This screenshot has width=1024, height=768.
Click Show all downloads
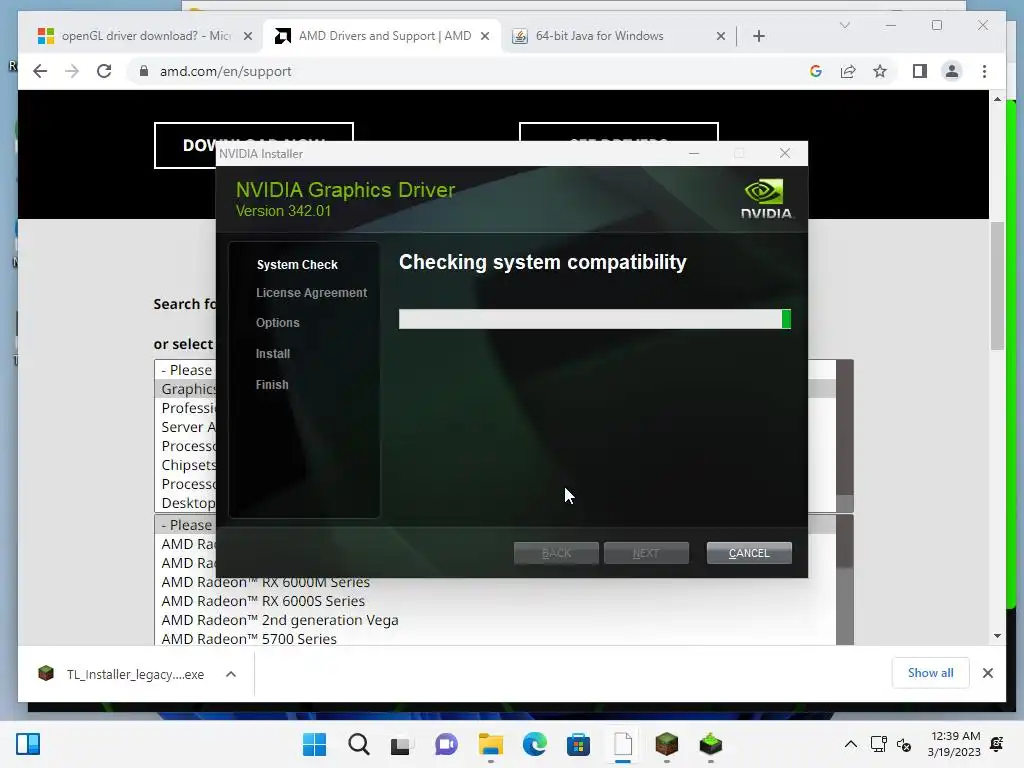(931, 673)
